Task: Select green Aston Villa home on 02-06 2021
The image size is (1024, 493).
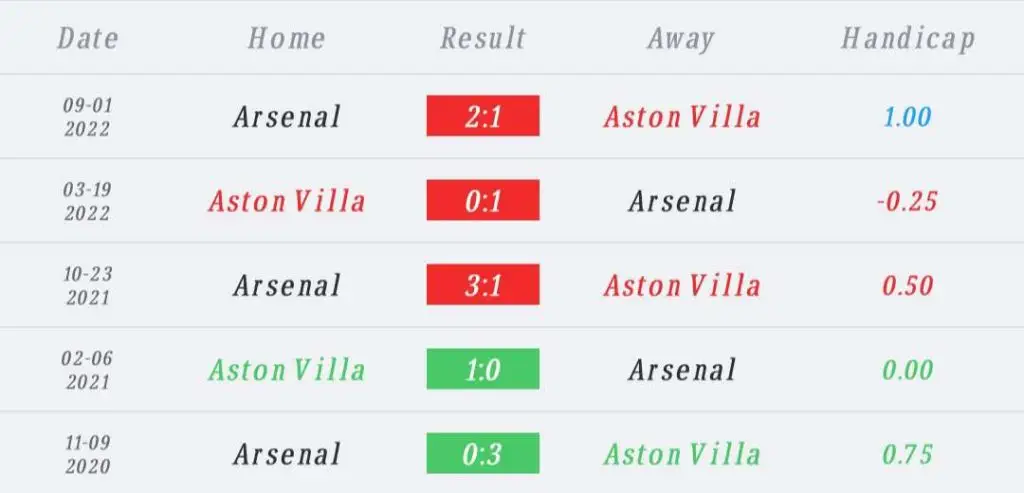Action: (287, 370)
